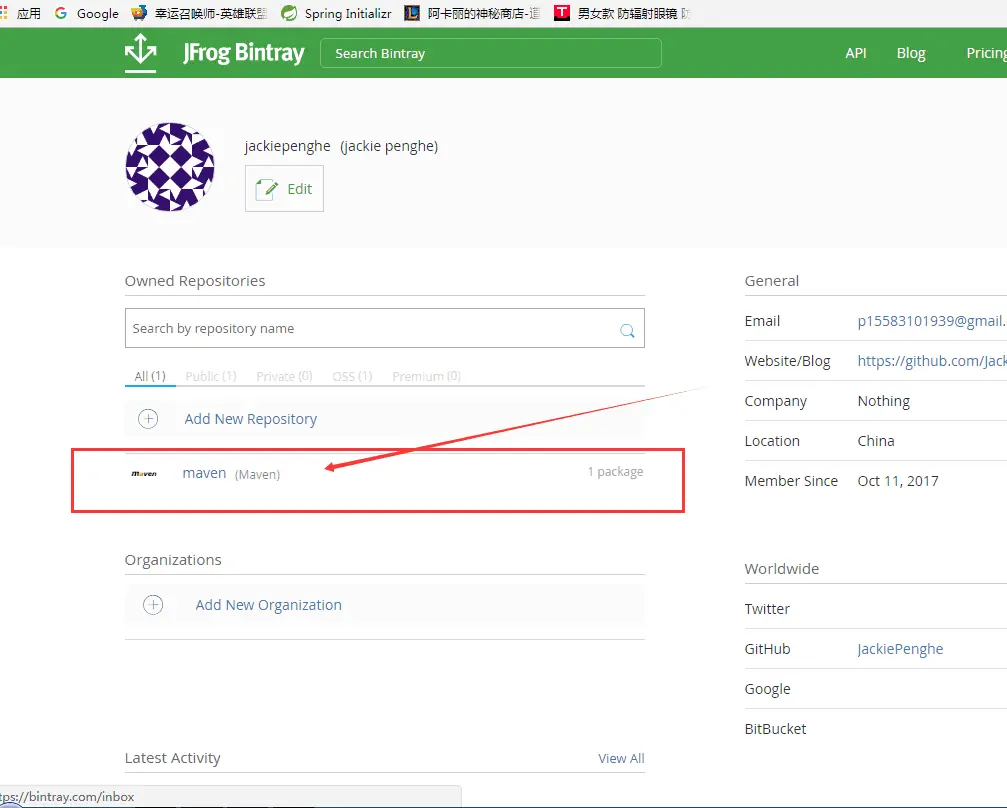Image resolution: width=1007 pixels, height=808 pixels.
Task: Open the 阿卡丽的神秘商店 bookmark
Action: click(x=473, y=13)
